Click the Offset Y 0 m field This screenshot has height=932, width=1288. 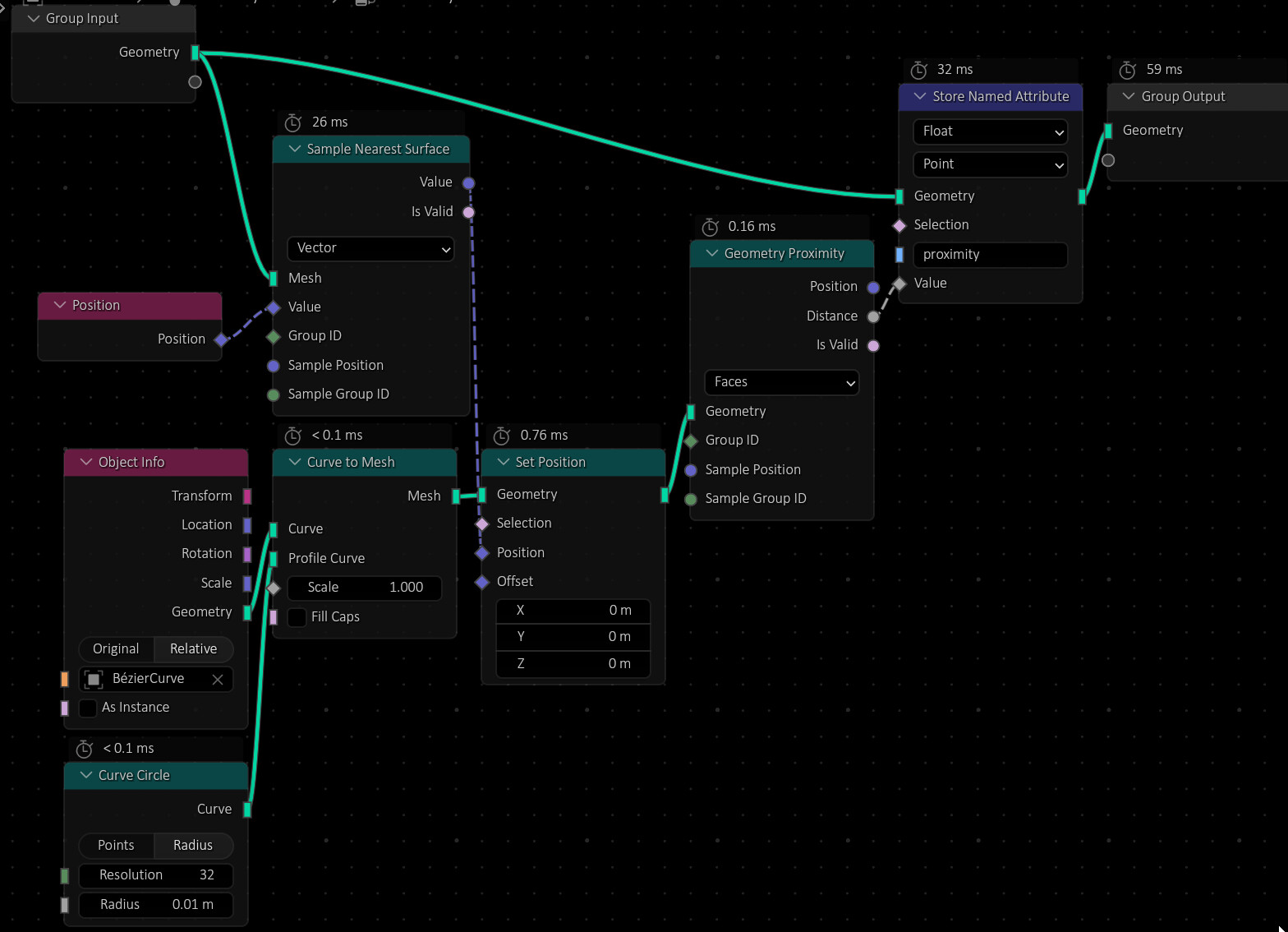pyautogui.click(x=573, y=637)
